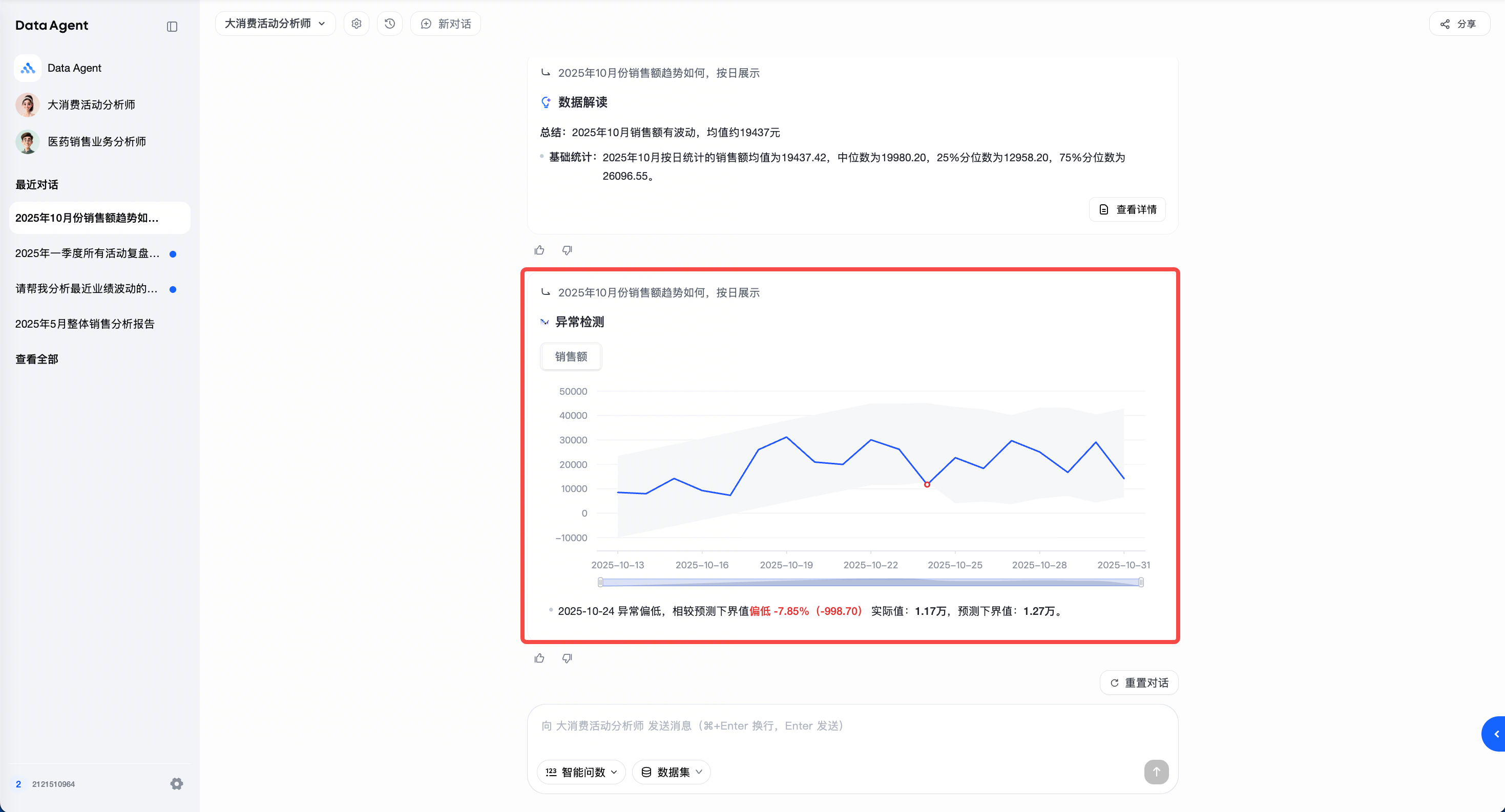Collapse the left sidebar panel

172,26
